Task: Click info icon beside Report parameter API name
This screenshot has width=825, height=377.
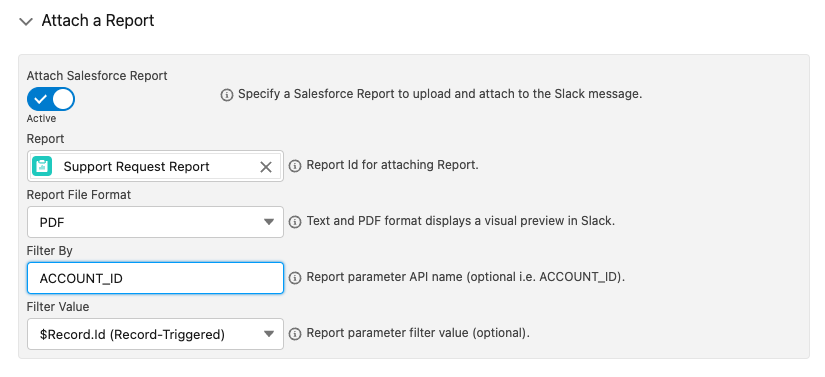Action: coord(295,278)
